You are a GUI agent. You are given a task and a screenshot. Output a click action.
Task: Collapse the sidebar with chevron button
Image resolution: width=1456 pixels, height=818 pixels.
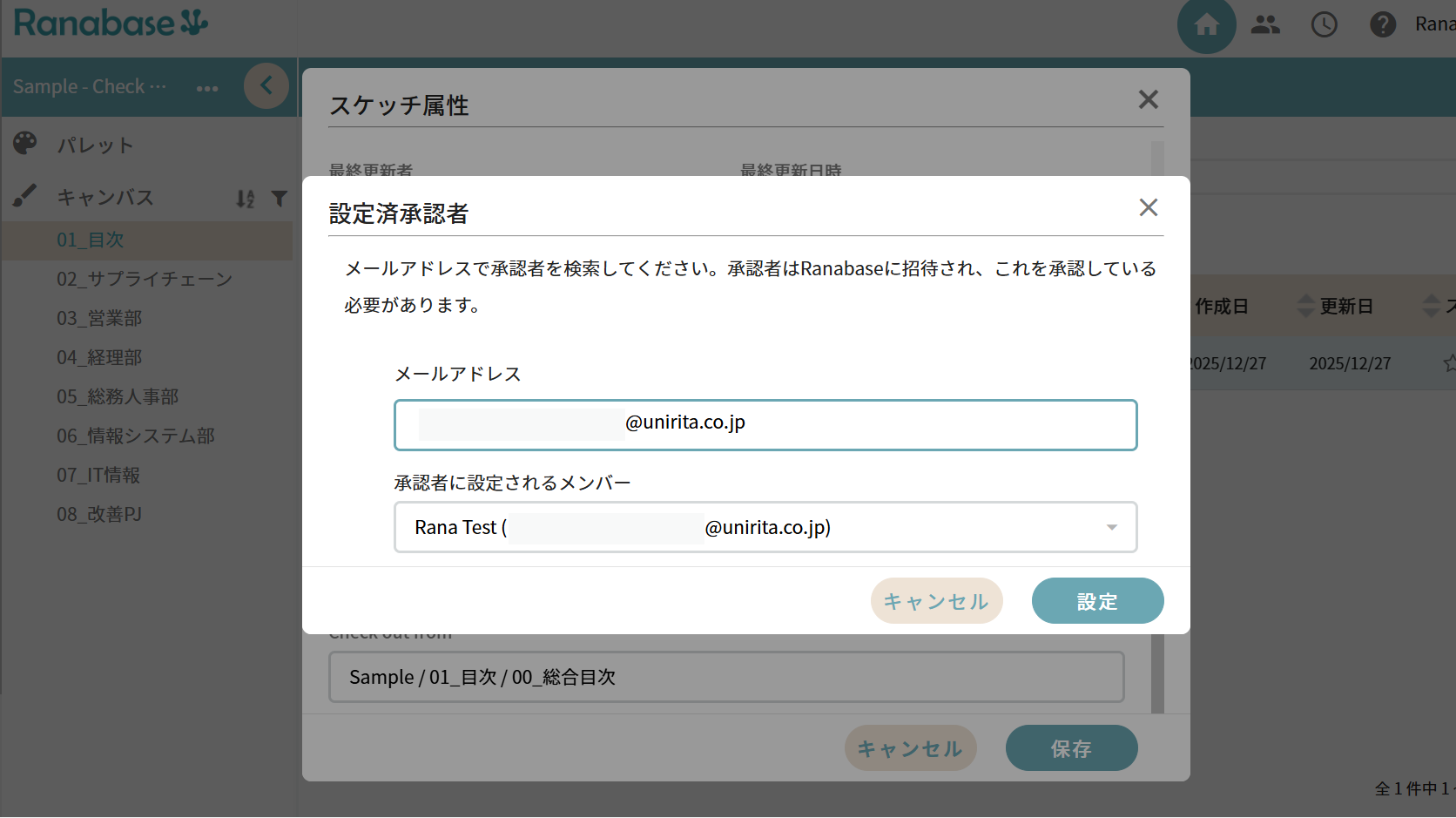pyautogui.click(x=266, y=85)
